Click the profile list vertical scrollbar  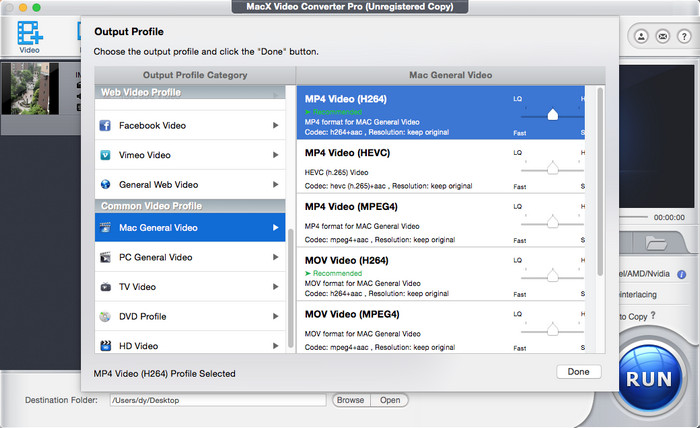click(600, 182)
